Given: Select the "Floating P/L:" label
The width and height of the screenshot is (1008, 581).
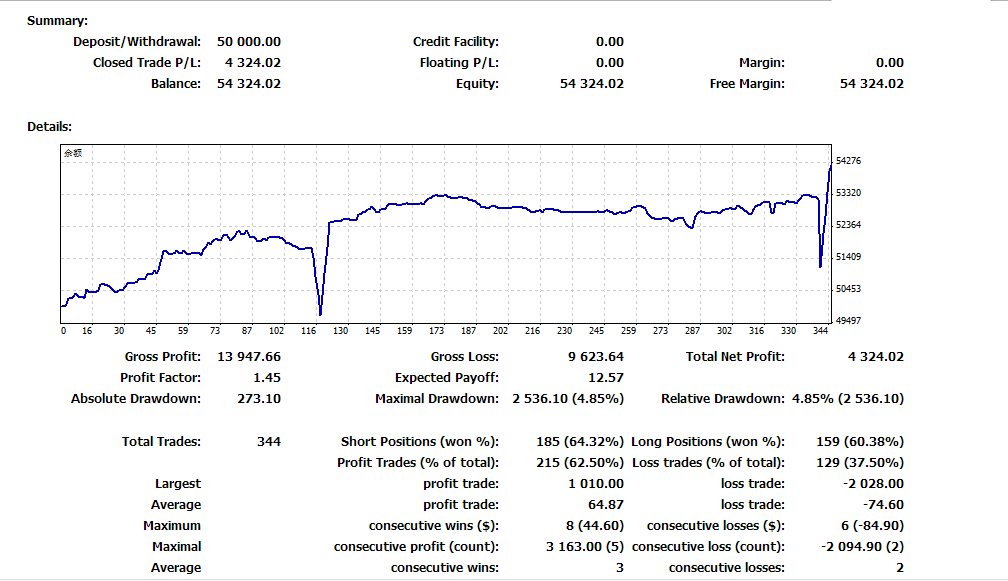Looking at the screenshot, I should click(x=459, y=63).
